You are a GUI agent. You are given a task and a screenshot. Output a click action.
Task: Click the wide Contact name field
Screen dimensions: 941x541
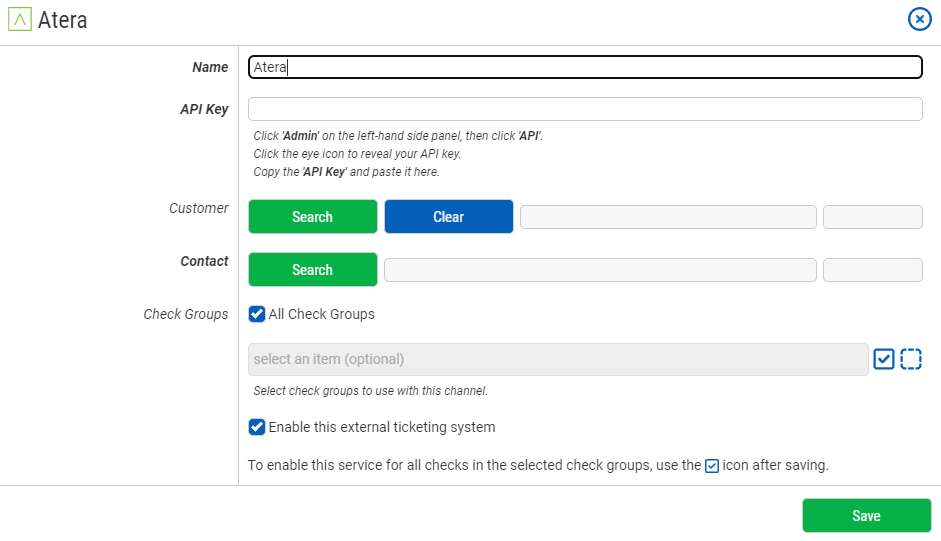[600, 270]
